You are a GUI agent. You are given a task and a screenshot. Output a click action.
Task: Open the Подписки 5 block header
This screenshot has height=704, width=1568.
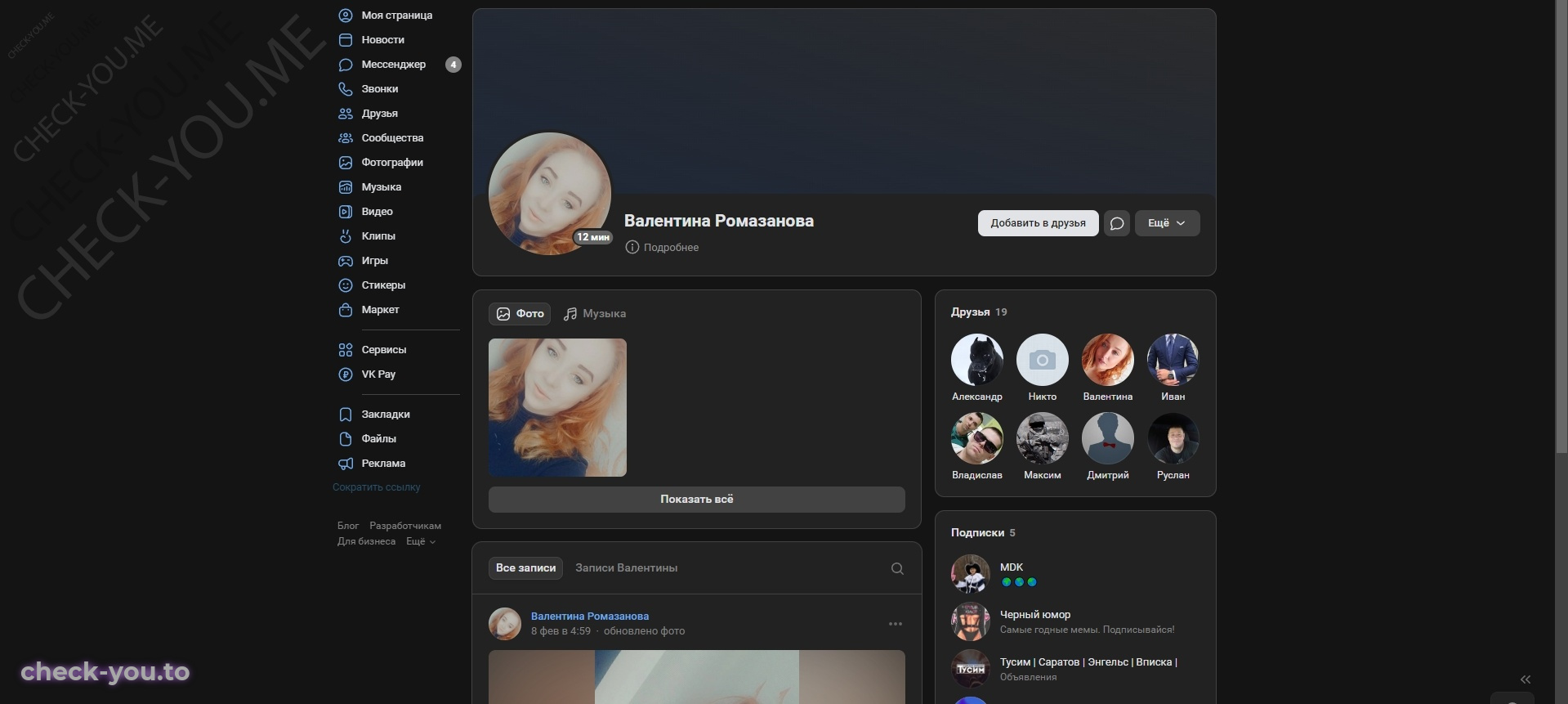[983, 533]
